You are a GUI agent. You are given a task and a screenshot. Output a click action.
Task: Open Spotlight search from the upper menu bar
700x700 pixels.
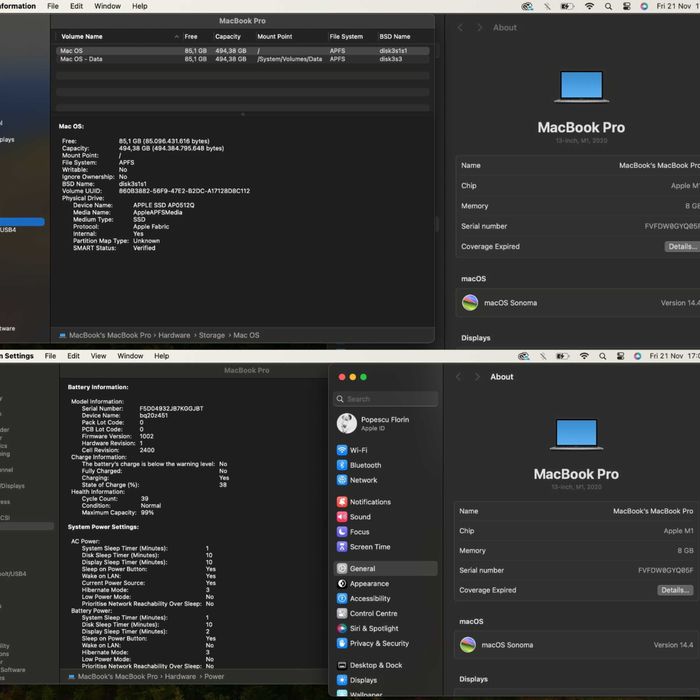608,6
